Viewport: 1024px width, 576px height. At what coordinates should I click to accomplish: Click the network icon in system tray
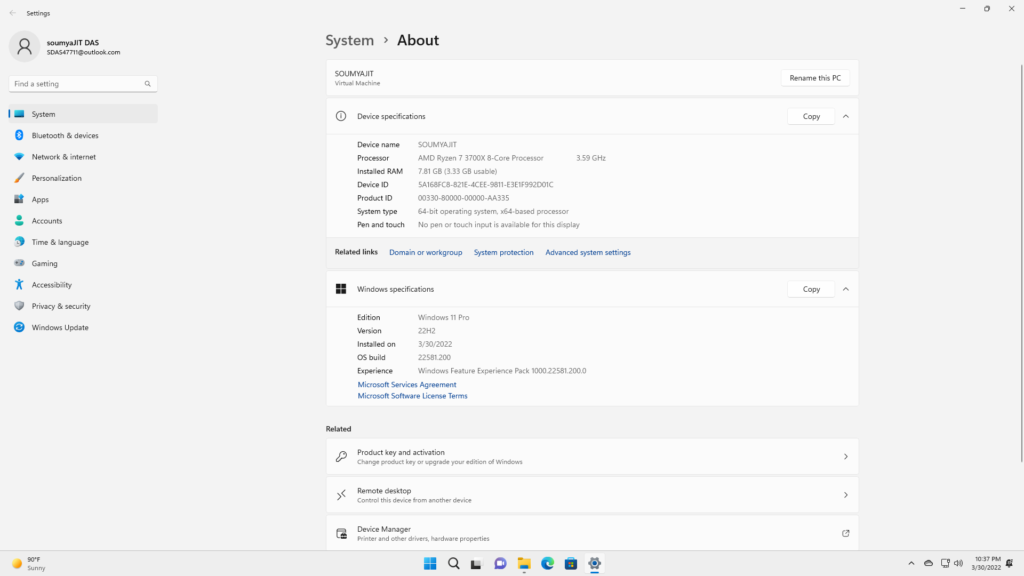point(945,563)
